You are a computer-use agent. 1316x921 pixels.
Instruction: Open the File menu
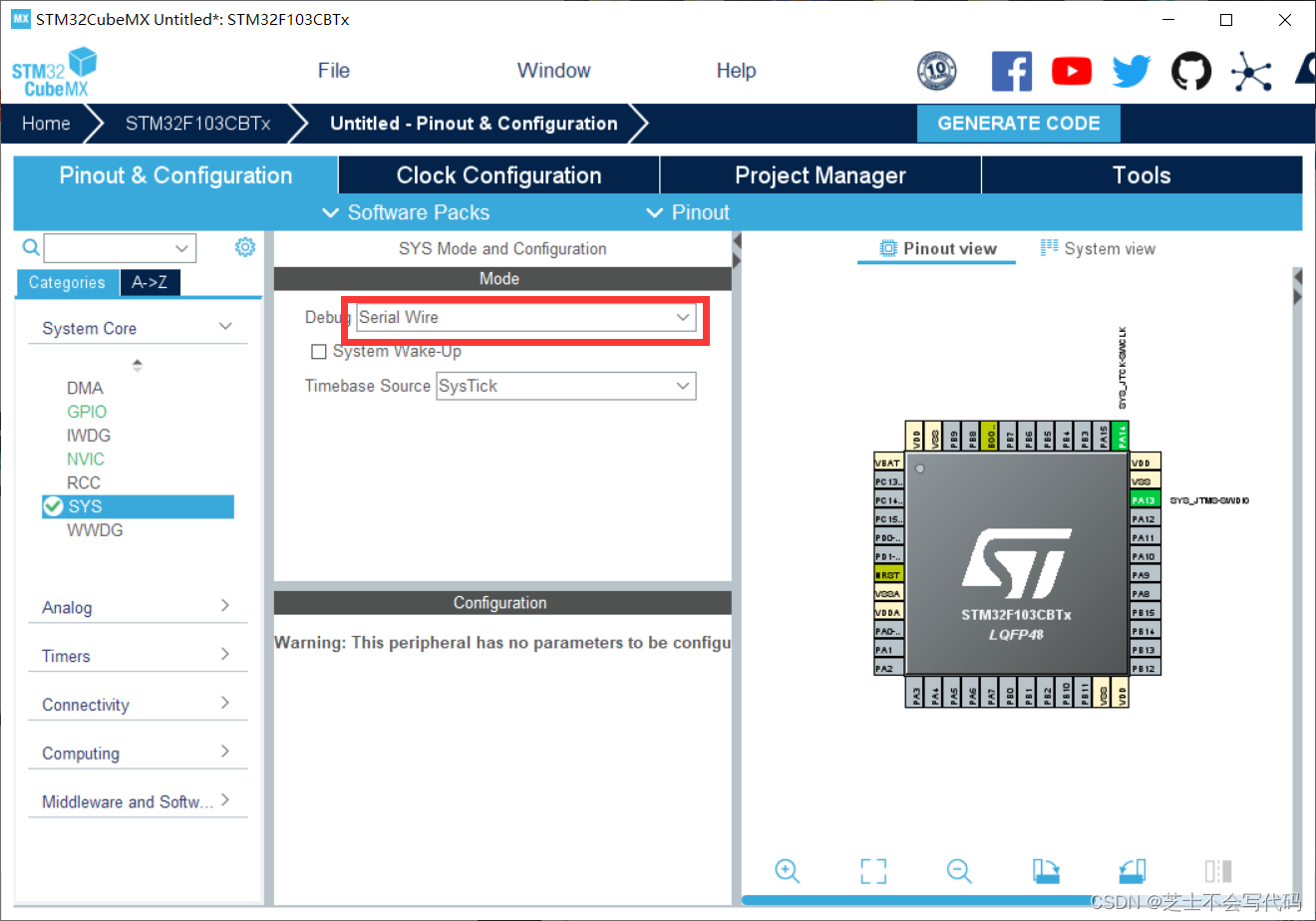[334, 71]
